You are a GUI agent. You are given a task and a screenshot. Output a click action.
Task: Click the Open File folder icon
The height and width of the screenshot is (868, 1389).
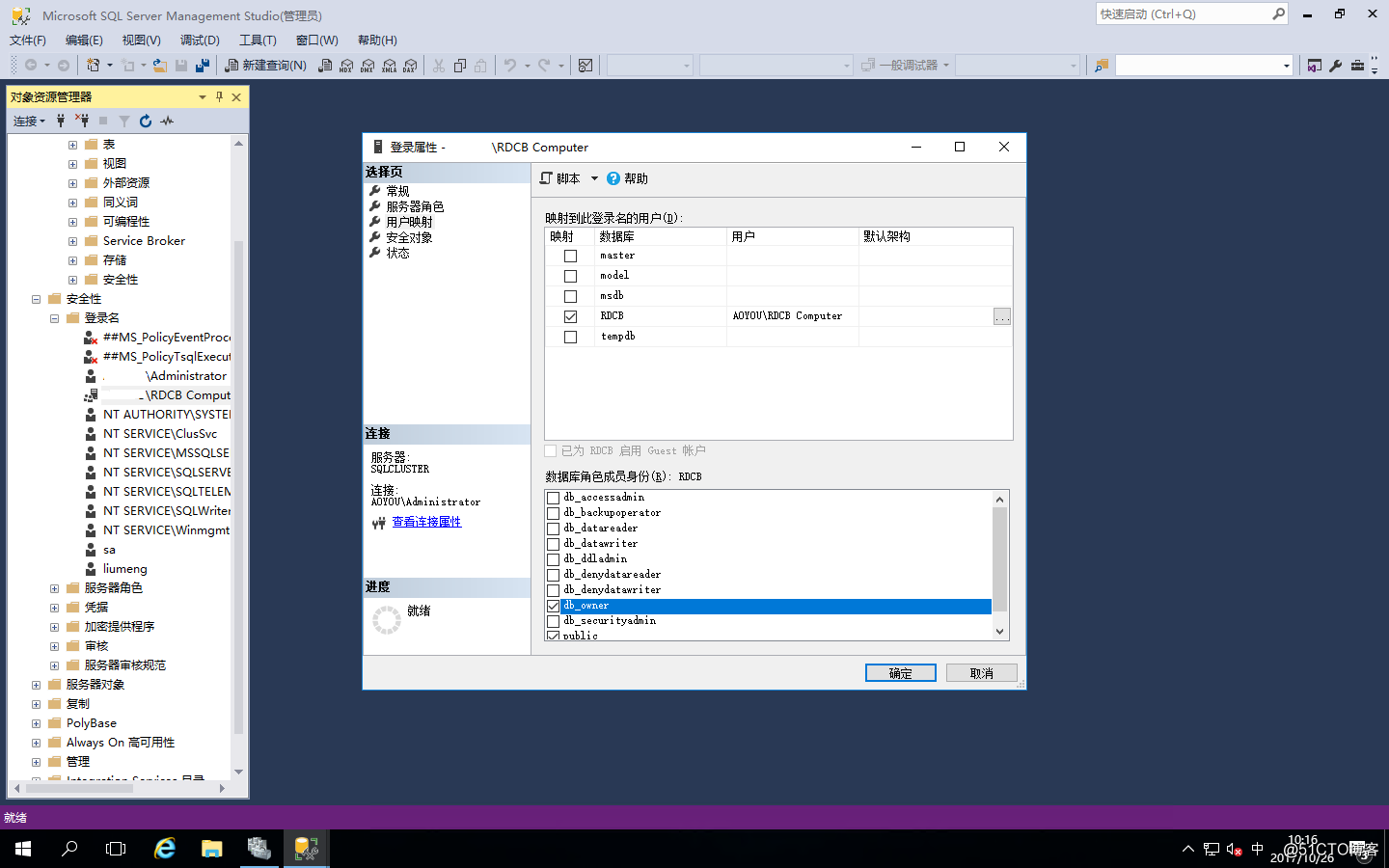point(160,66)
